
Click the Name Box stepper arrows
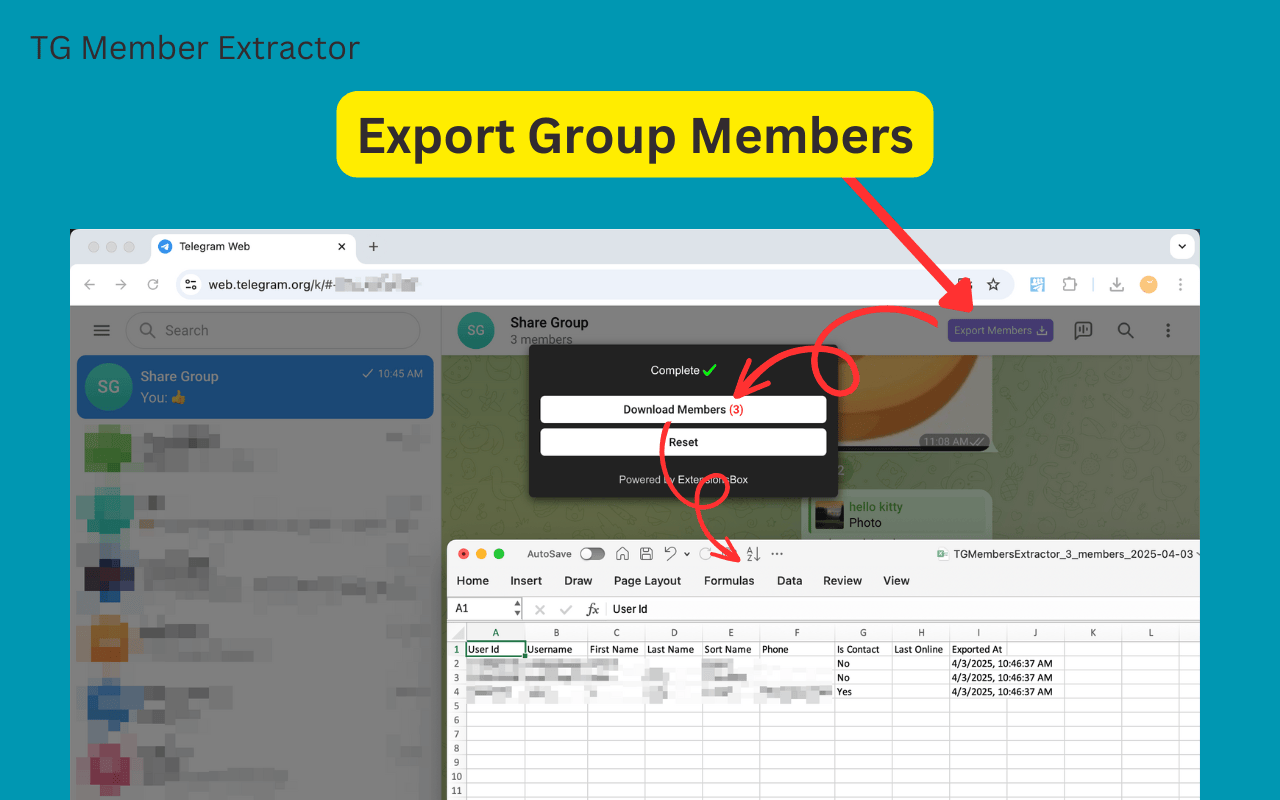[x=517, y=609]
